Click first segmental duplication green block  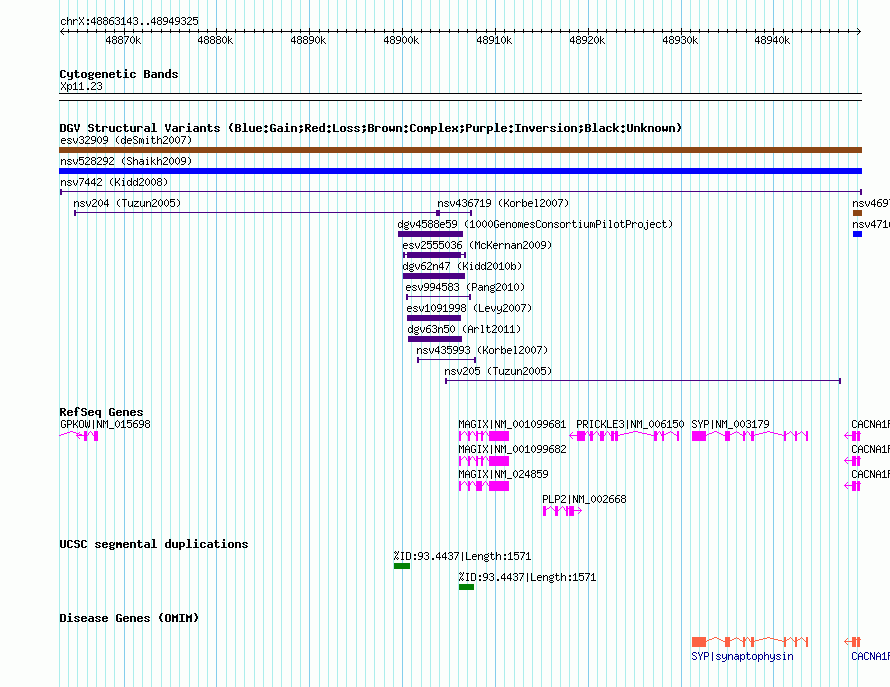click(x=402, y=566)
